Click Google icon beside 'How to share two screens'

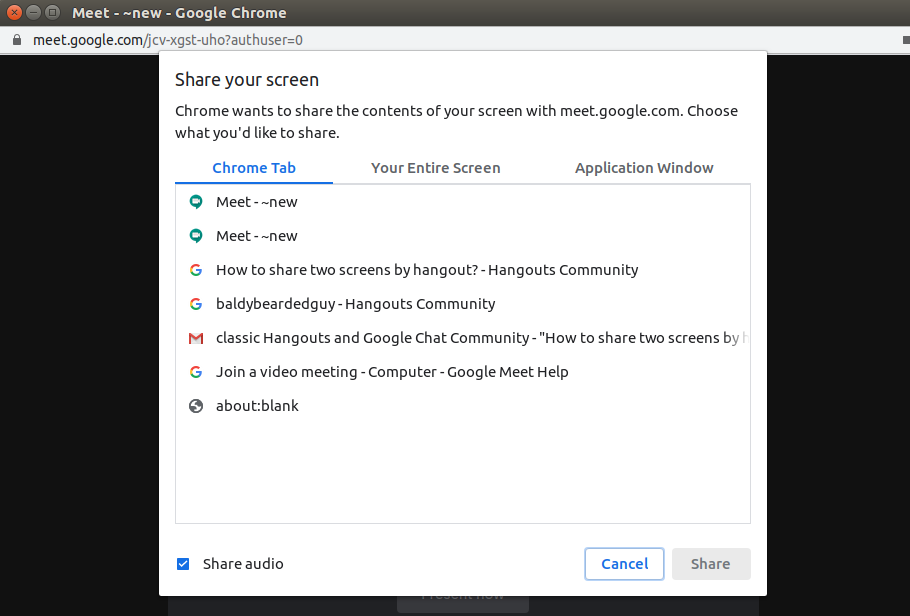click(196, 270)
